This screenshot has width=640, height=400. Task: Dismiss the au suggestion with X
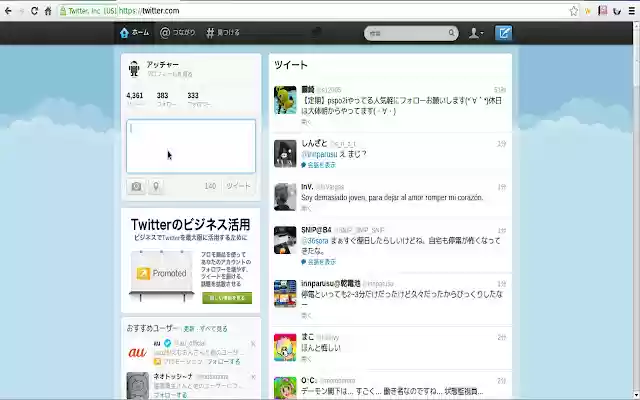coord(253,344)
